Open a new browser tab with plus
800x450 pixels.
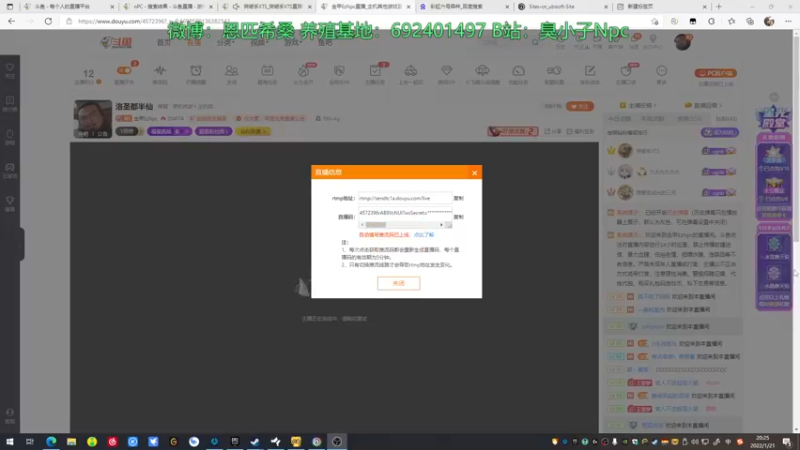(x=718, y=7)
